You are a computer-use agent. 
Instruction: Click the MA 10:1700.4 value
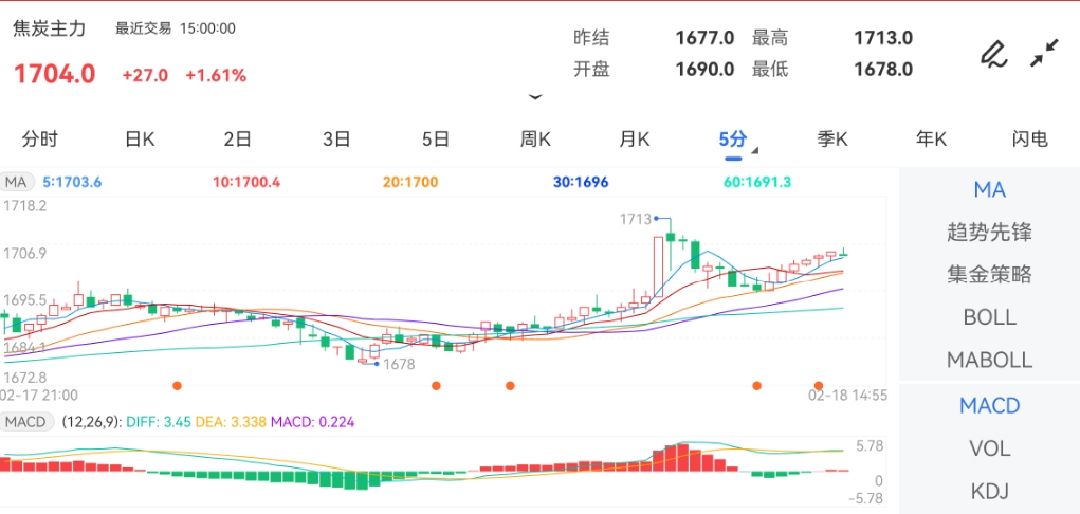[247, 183]
